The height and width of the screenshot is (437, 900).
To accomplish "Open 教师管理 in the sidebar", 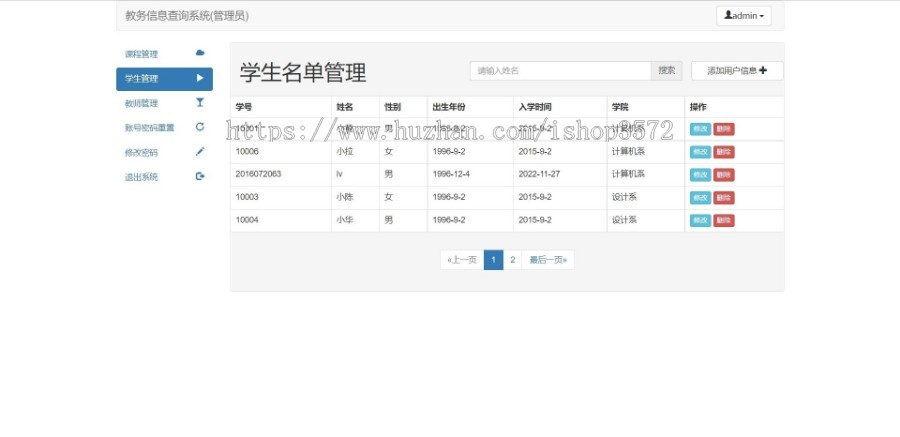I will 164,103.
